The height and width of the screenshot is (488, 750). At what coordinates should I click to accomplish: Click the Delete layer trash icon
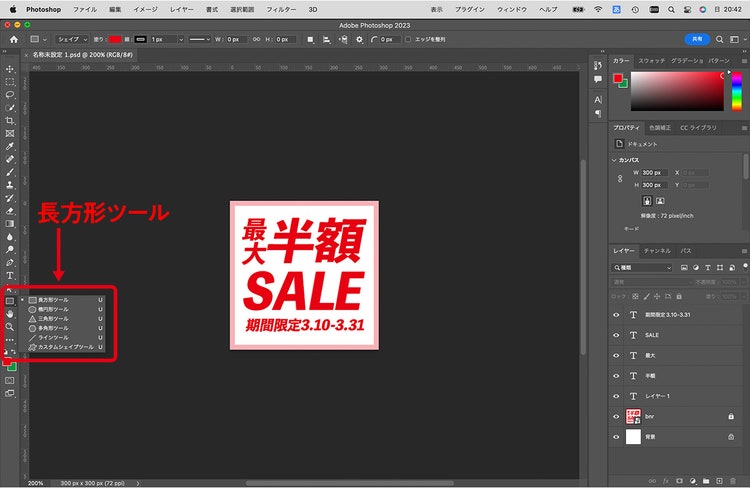(733, 481)
